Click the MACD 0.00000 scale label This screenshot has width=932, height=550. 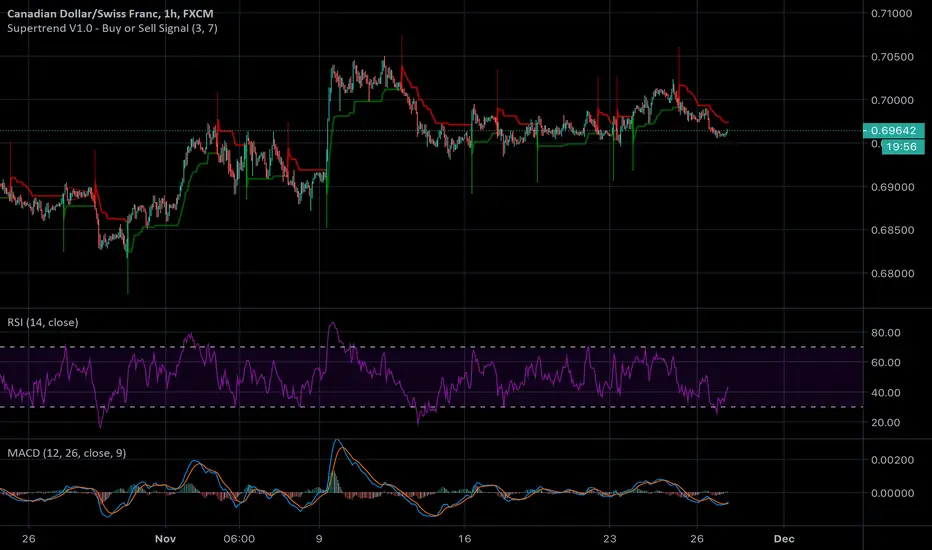coord(892,493)
